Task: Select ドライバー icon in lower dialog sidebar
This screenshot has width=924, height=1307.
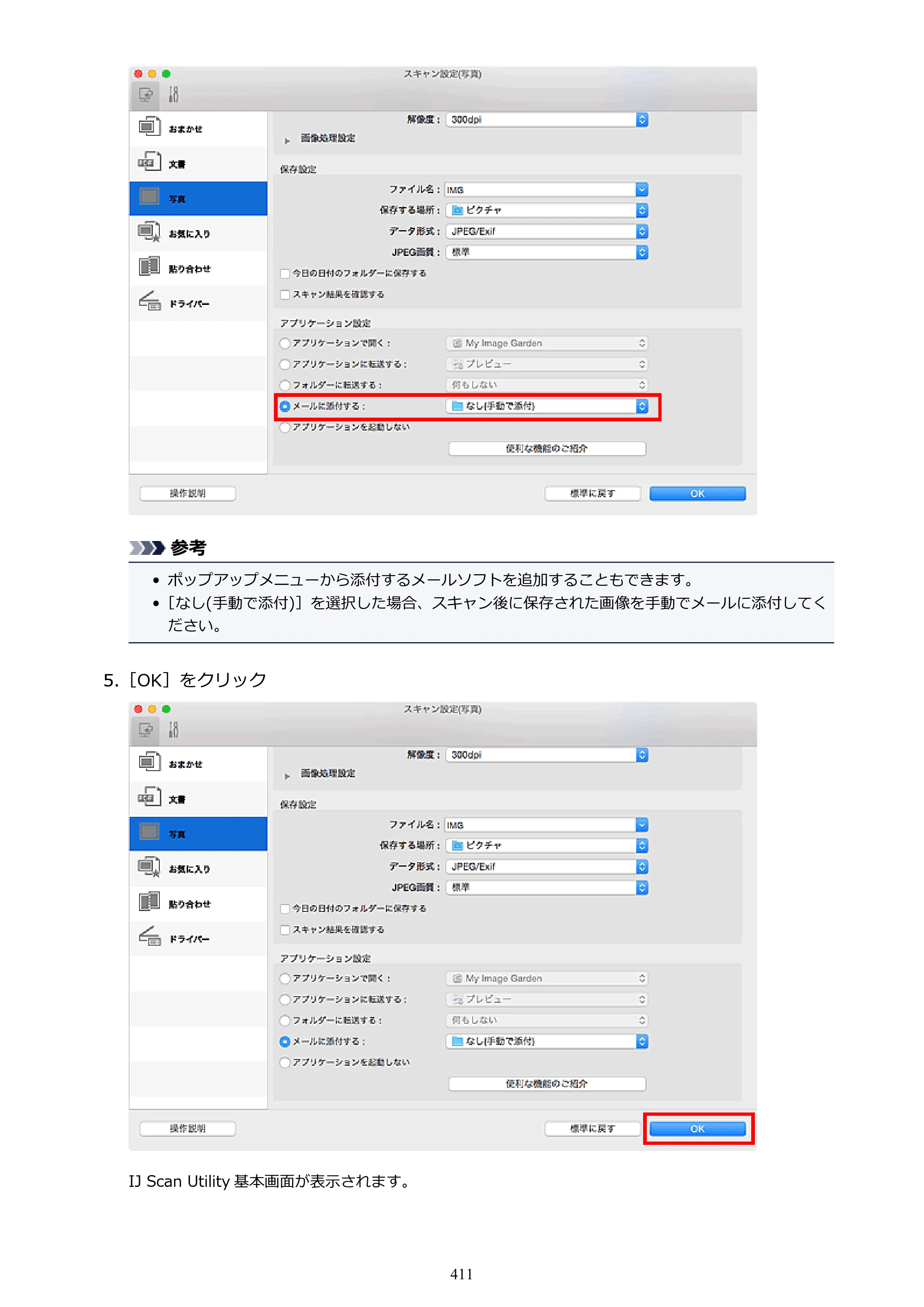Action: pyautogui.click(x=149, y=936)
